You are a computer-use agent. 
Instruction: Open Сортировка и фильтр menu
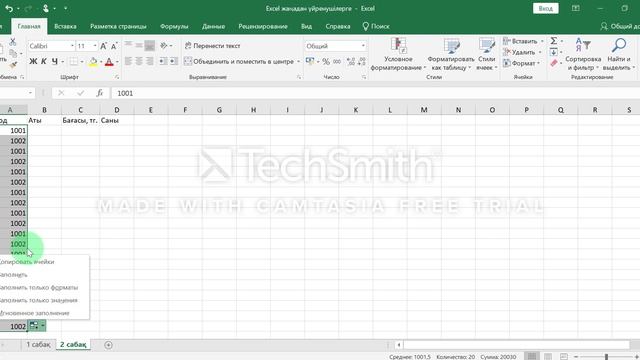[x=583, y=54]
